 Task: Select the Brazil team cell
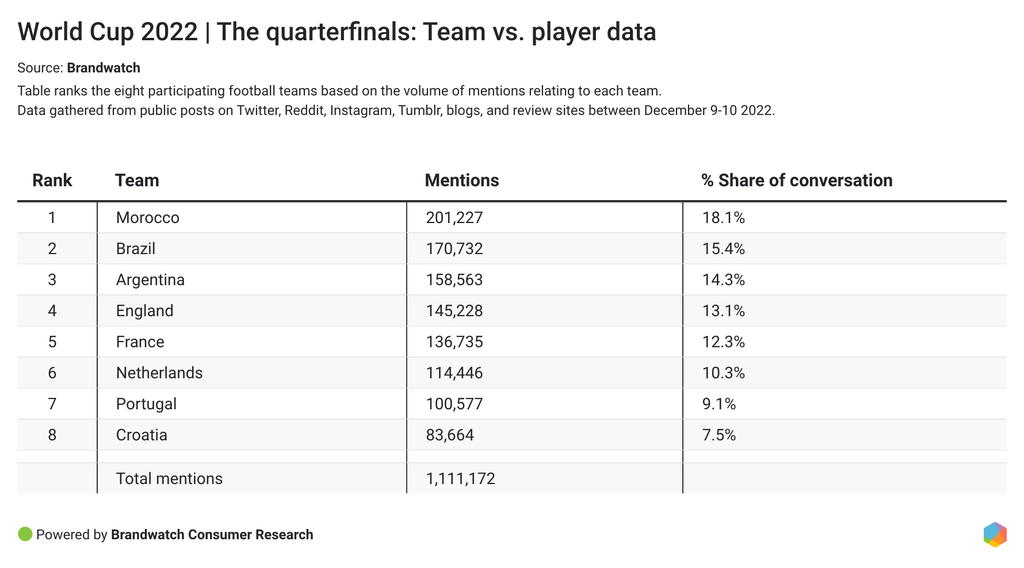(x=135, y=249)
